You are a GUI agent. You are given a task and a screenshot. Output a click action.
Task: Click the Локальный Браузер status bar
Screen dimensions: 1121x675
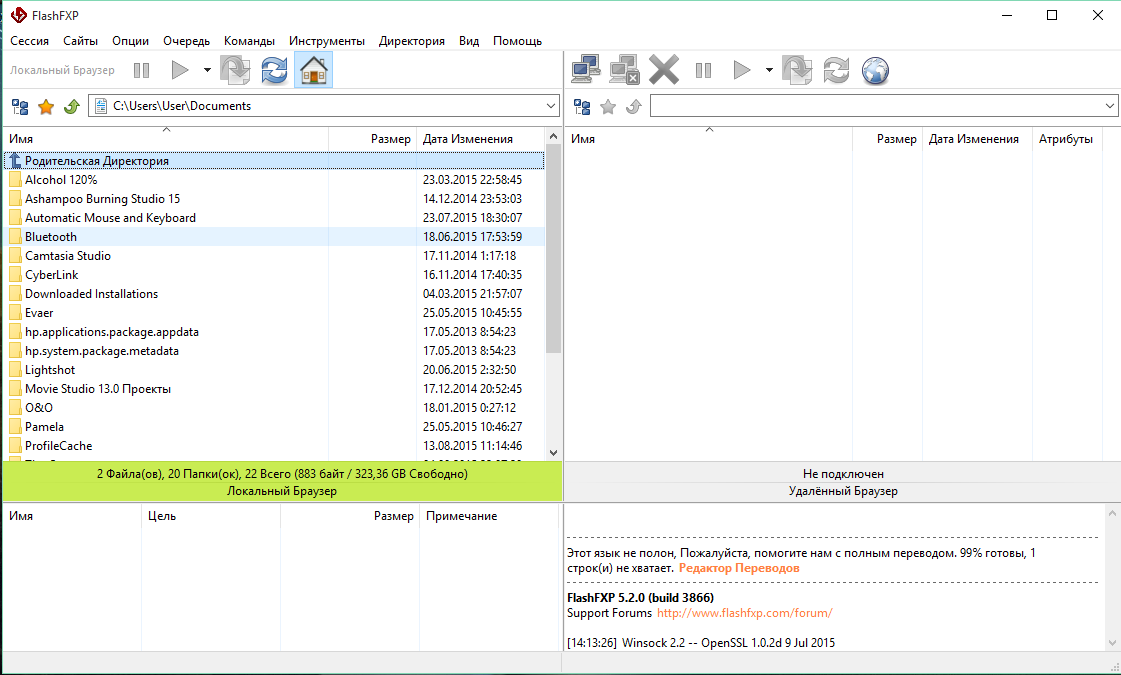pos(282,491)
